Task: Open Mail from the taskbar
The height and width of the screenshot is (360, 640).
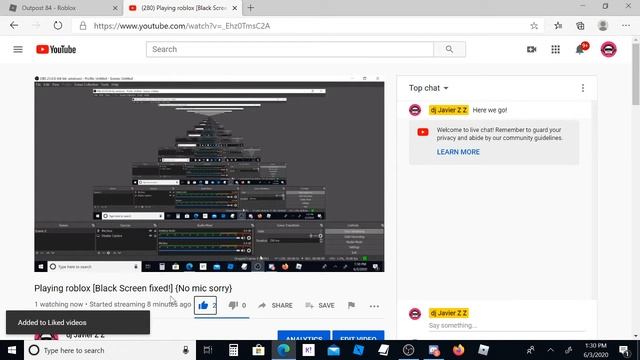Action: [x=333, y=350]
